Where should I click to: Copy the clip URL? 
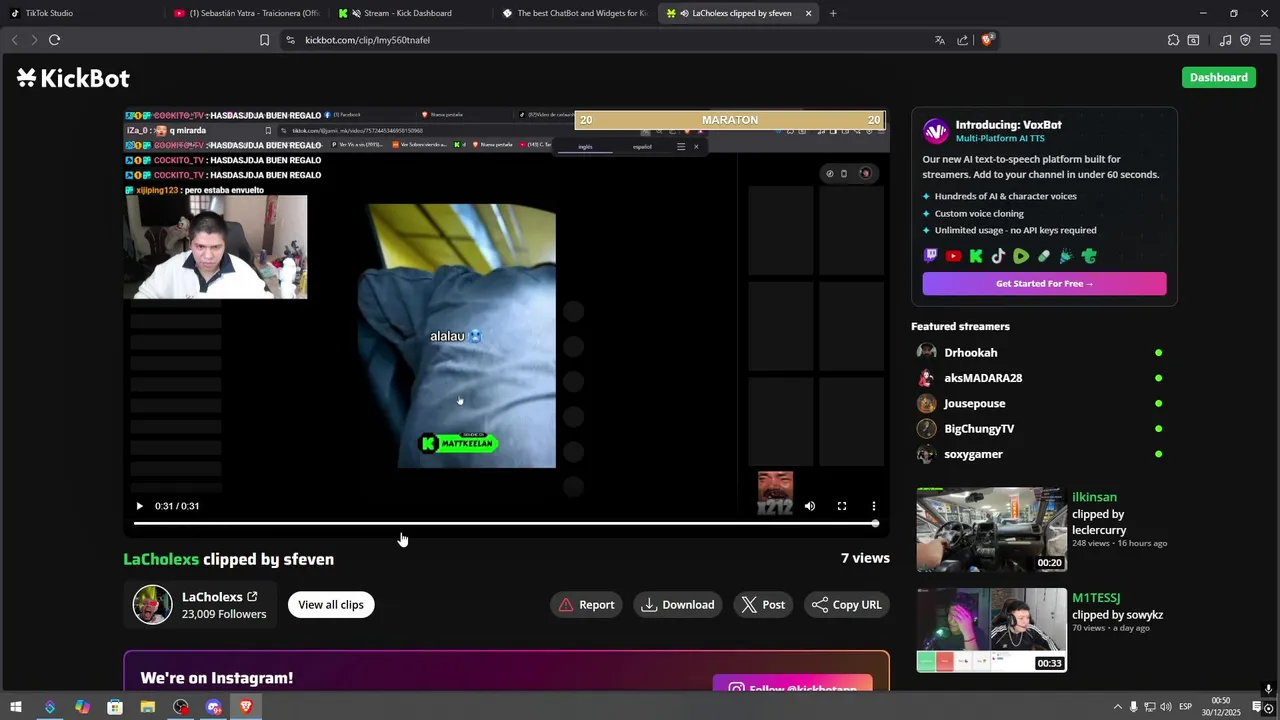coord(847,605)
